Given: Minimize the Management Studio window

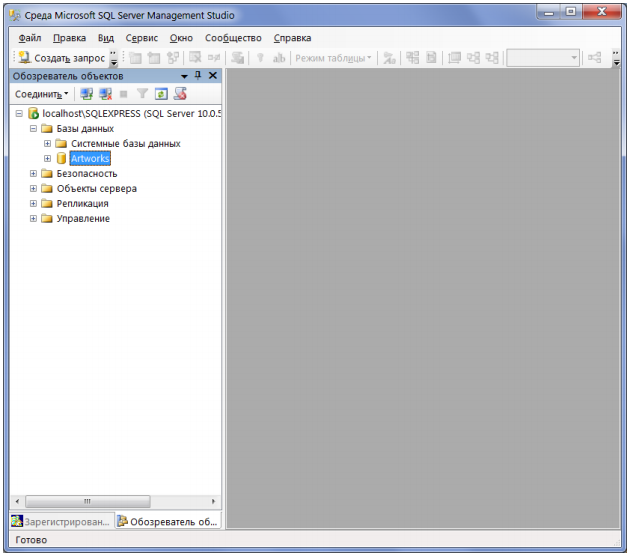Looking at the screenshot, I should 548,12.
